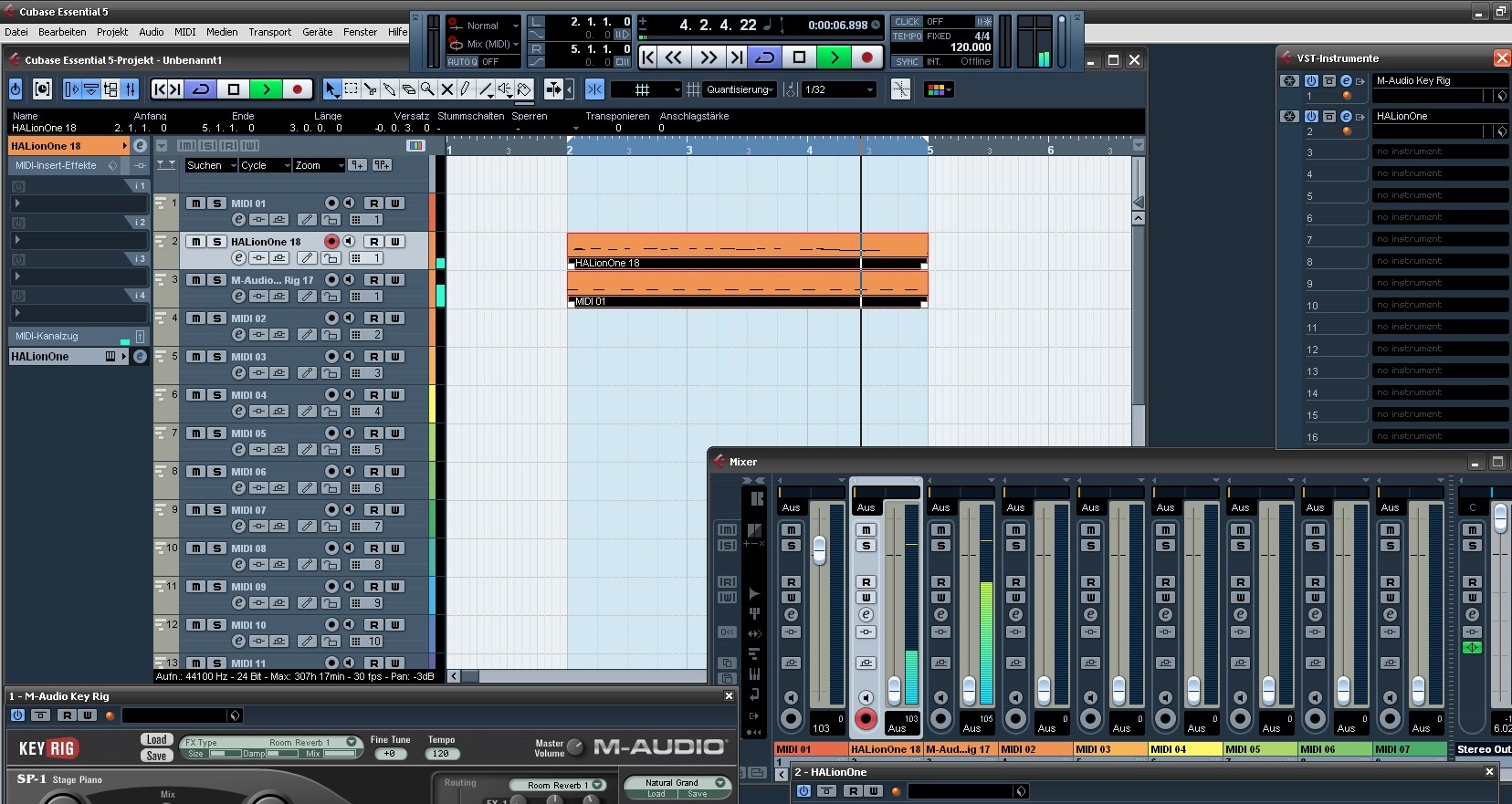Screen dimensions: 1512x804
Task: Toggle cycle loop in transport panel
Action: [x=765, y=57]
